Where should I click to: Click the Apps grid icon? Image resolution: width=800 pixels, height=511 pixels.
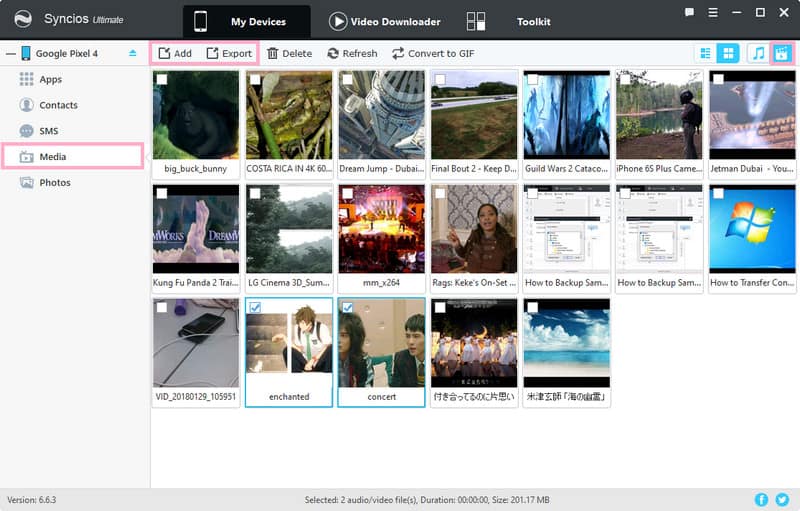[x=27, y=79]
